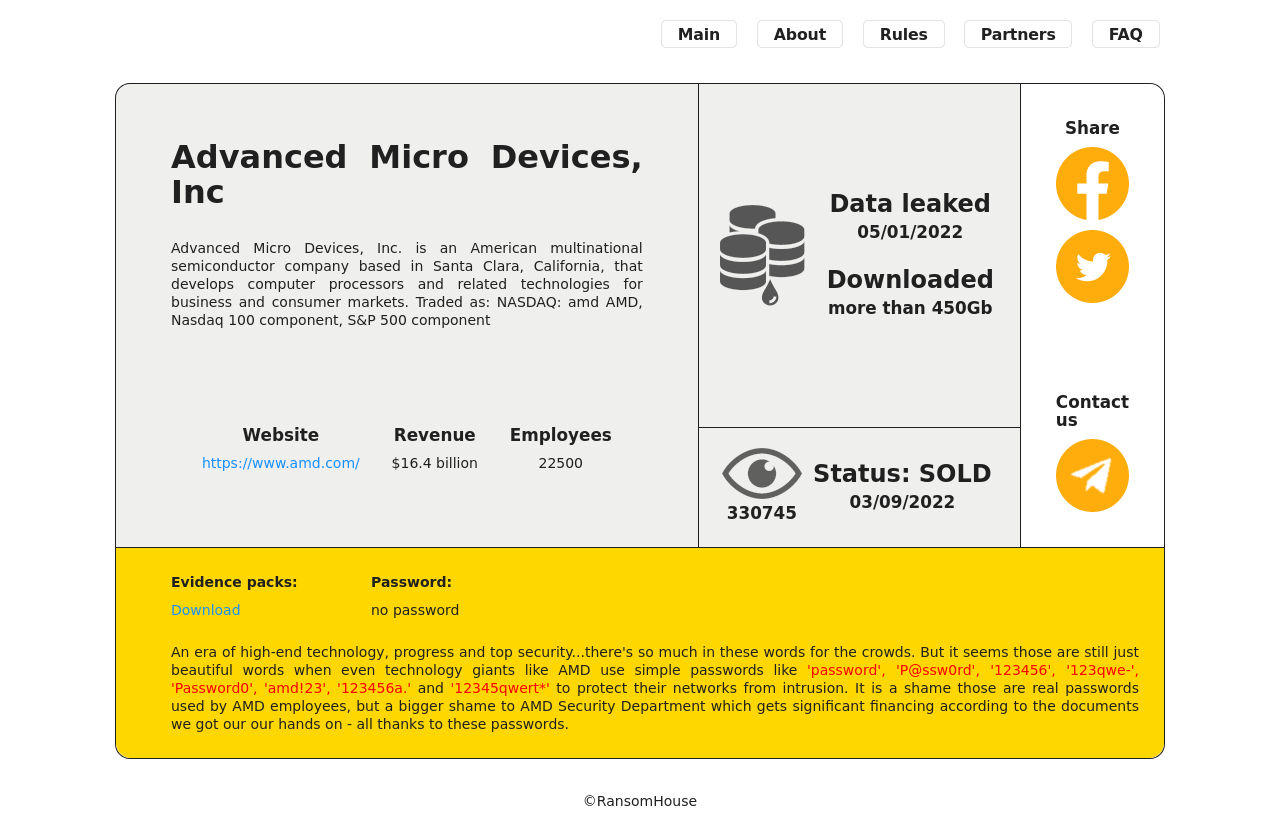Click the $16.4 billion revenue value

[434, 463]
